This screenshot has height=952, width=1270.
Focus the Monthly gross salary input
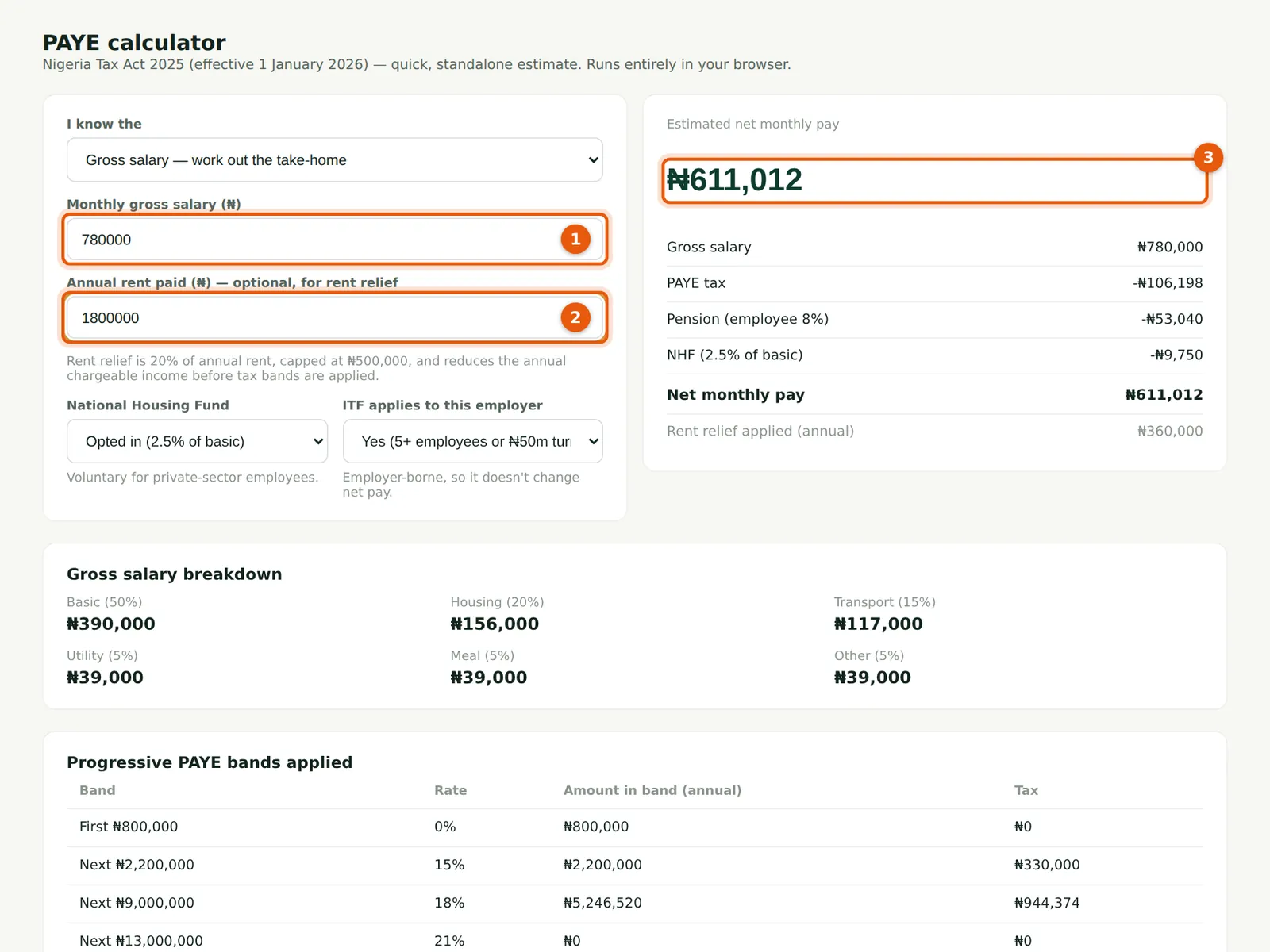[335, 239]
